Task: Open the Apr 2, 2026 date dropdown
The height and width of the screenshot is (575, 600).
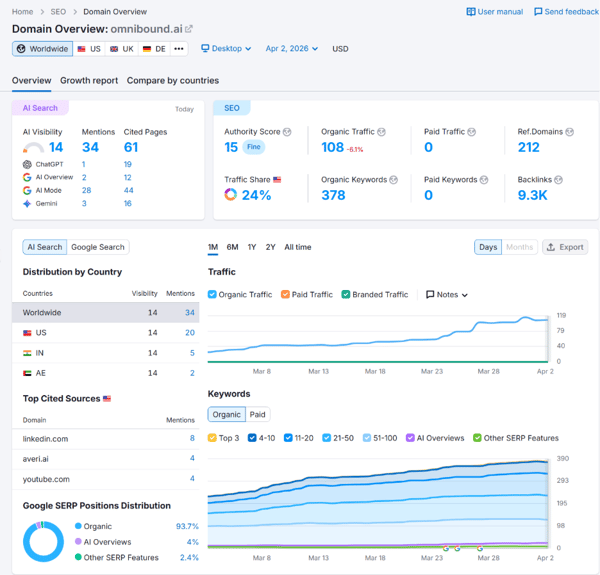Action: click(x=291, y=48)
